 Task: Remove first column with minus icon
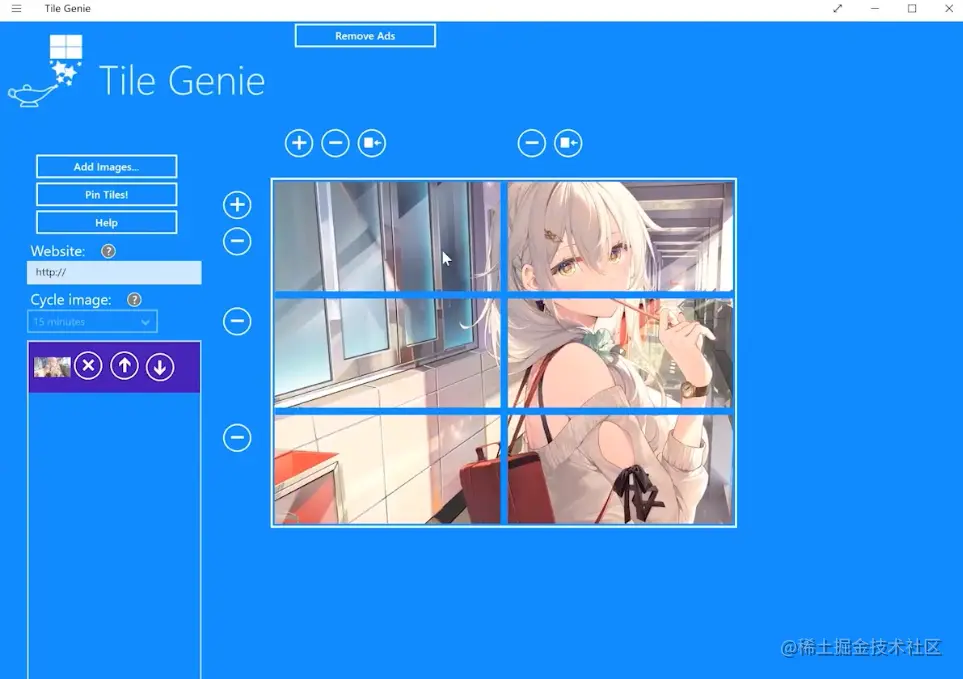click(335, 143)
